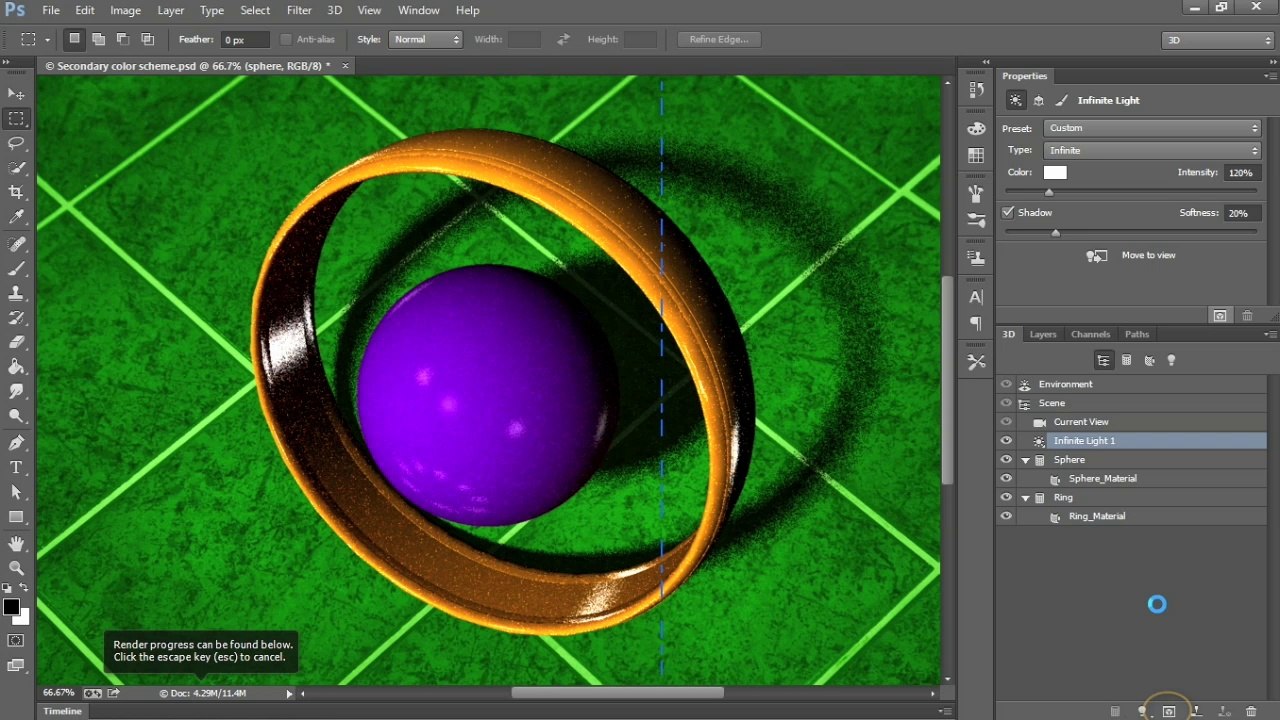Select the Quick Selection tool
The width and height of the screenshot is (1280, 720).
click(16, 168)
